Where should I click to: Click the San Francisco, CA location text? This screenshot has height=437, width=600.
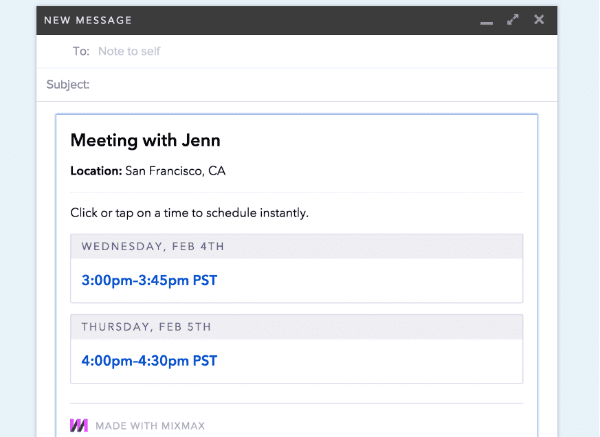coord(174,171)
